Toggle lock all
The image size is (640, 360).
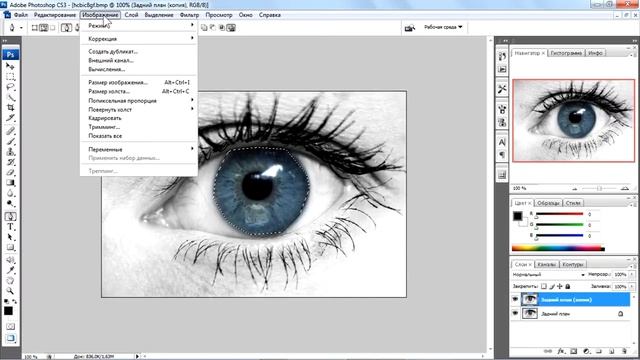567,287
